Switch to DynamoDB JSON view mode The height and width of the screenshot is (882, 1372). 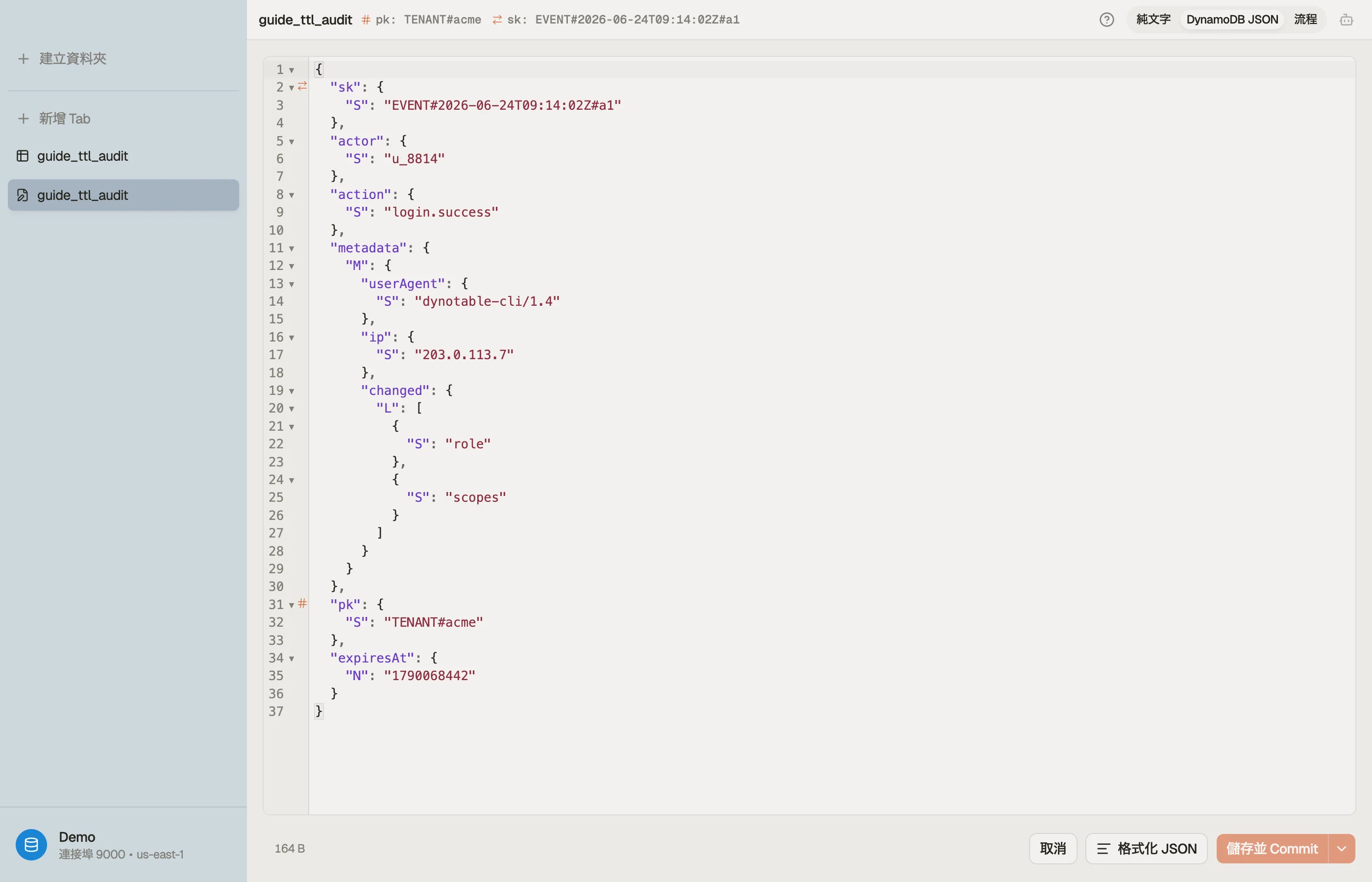coord(1232,20)
